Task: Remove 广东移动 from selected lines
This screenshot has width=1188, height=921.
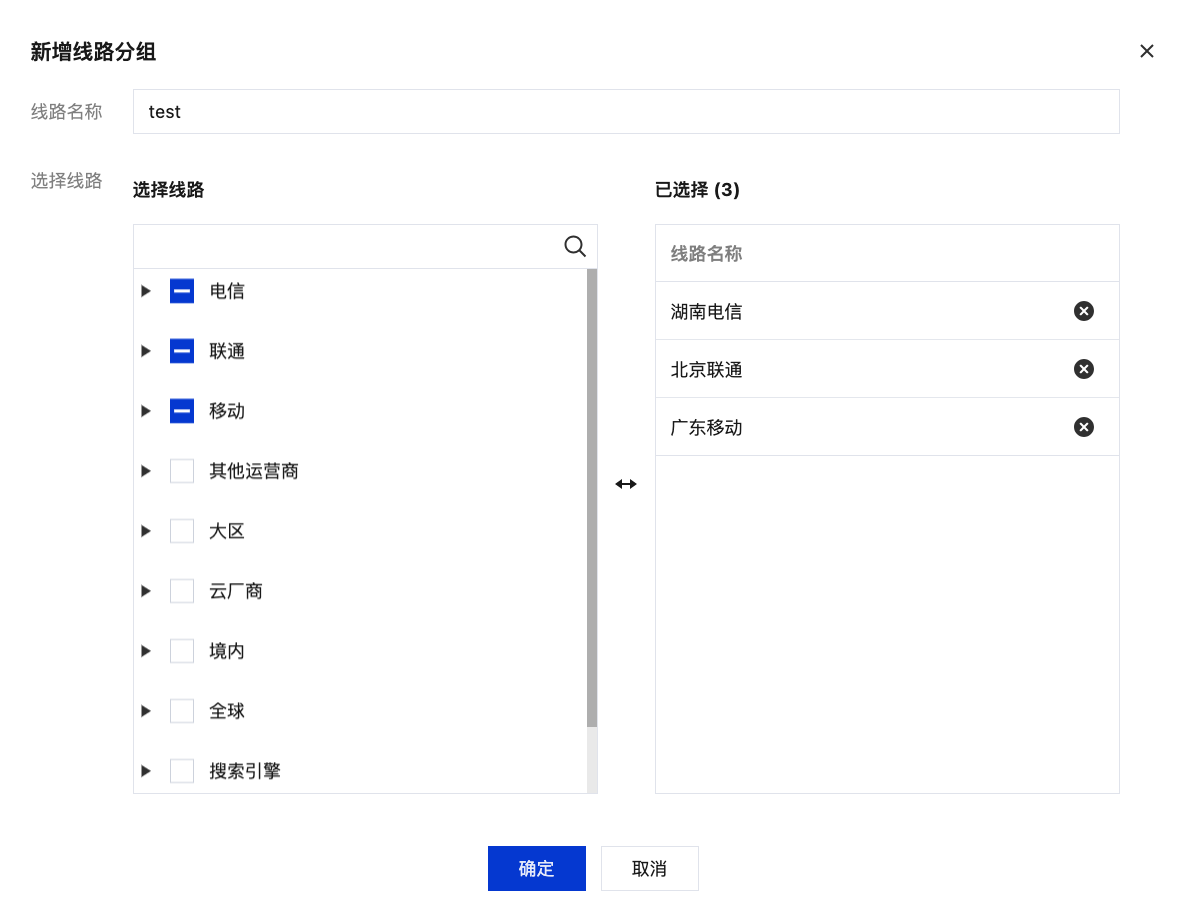Action: (x=1084, y=427)
